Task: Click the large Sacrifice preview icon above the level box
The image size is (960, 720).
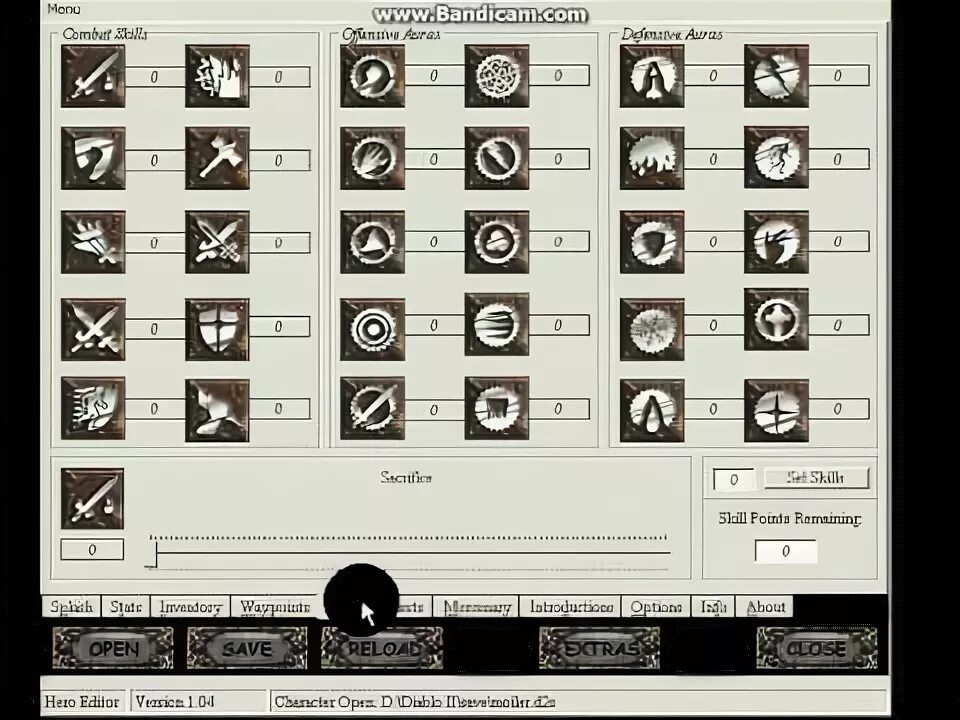Action: click(x=92, y=499)
